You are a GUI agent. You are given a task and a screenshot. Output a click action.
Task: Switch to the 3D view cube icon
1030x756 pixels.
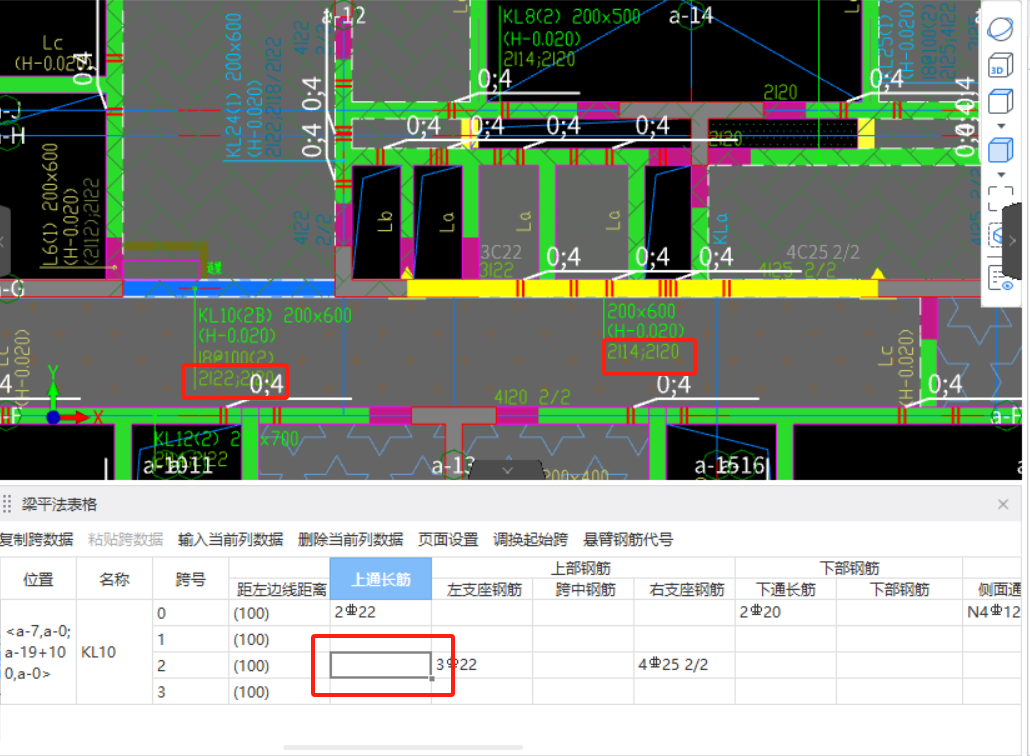pos(1000,66)
